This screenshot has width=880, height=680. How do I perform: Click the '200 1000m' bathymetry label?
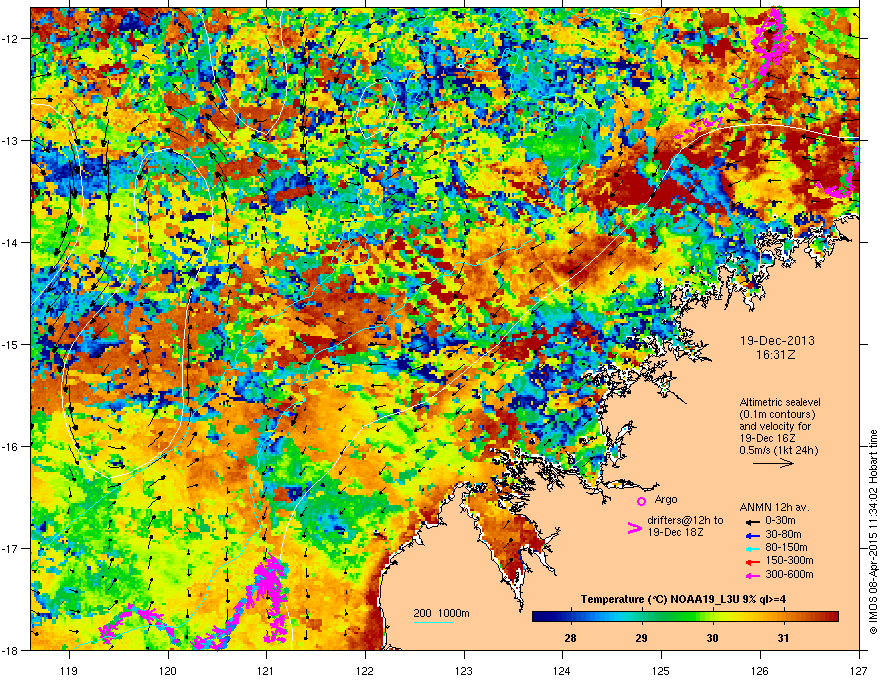pos(441,613)
